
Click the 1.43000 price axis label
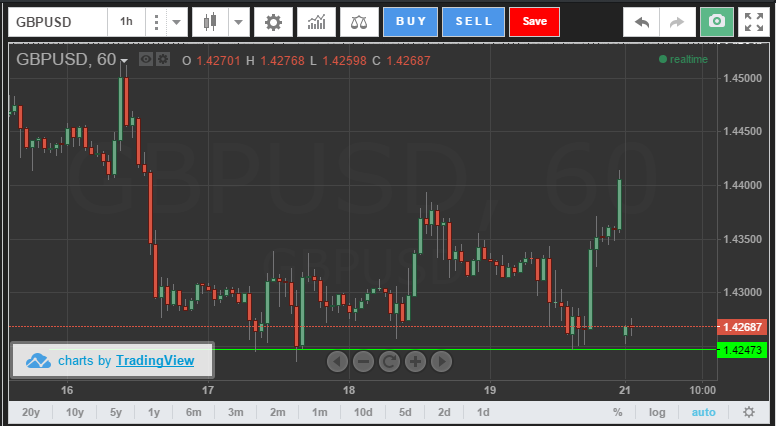coord(742,292)
